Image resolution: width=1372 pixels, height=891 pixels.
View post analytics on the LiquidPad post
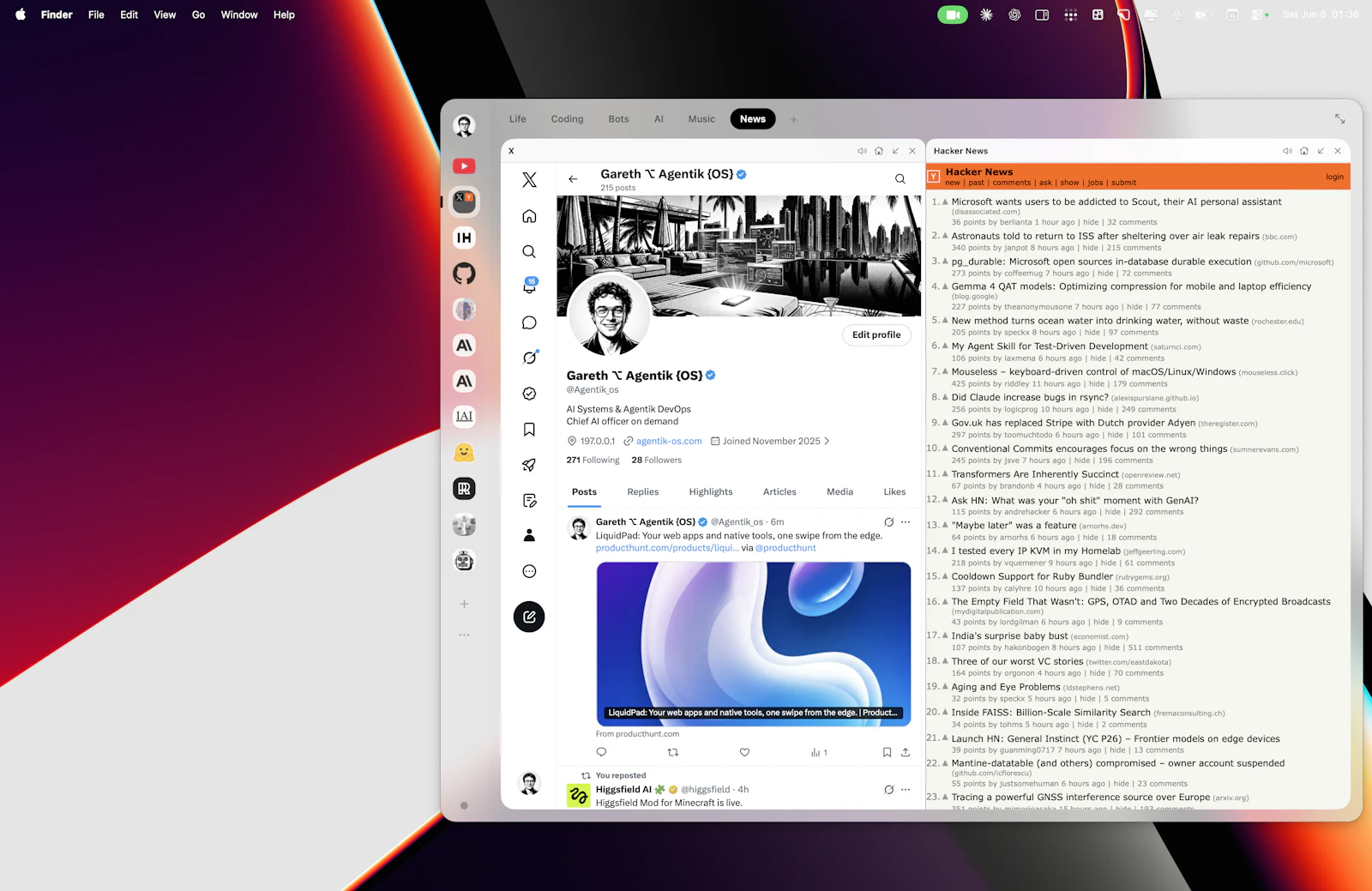[x=819, y=752]
